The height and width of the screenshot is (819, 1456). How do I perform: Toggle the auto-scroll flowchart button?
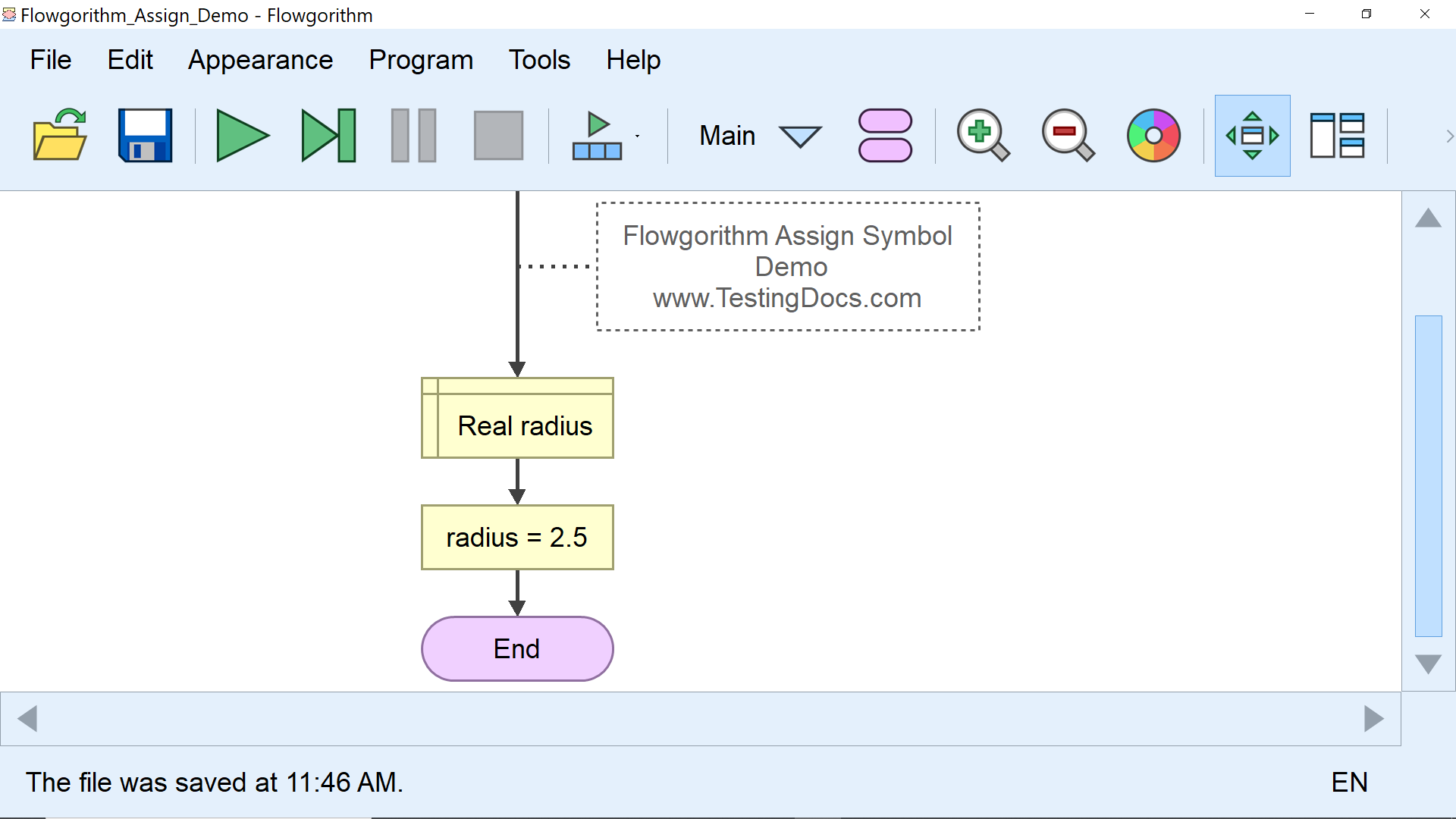(x=1252, y=136)
